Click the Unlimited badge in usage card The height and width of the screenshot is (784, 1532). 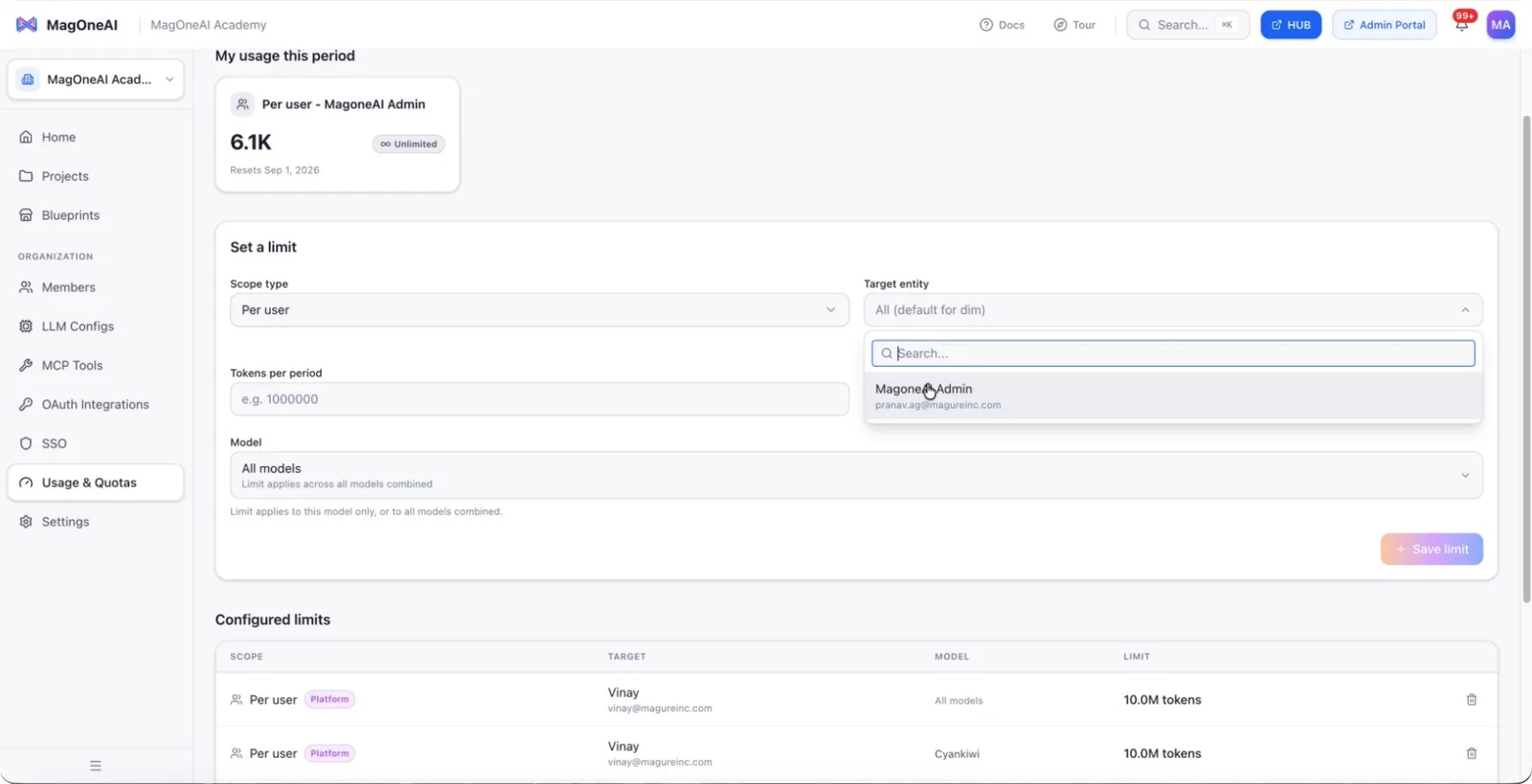(x=409, y=145)
